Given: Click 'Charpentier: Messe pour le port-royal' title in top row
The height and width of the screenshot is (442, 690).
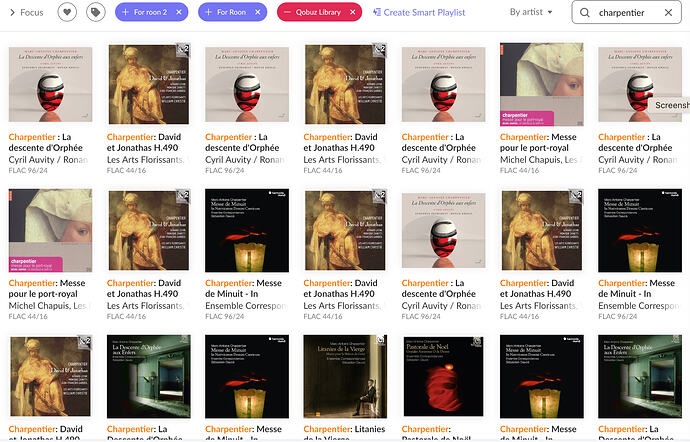Looking at the screenshot, I should (x=538, y=142).
